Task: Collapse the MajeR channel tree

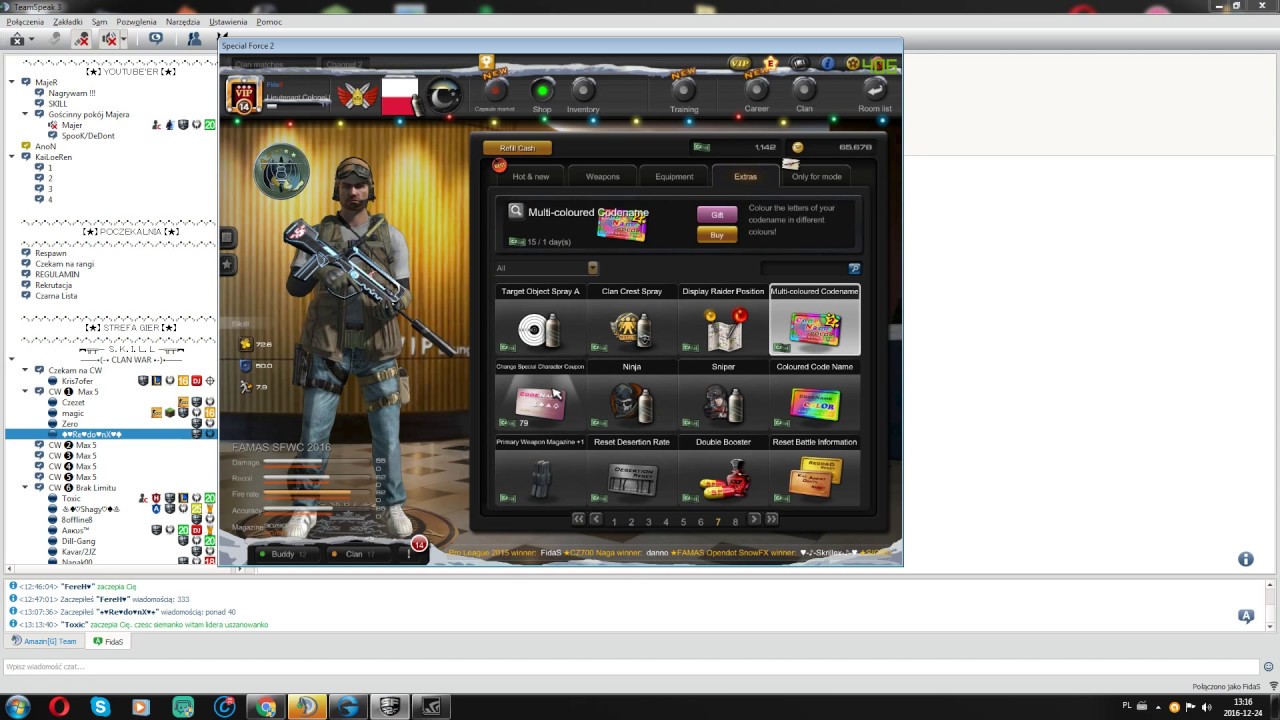Action: click(12, 82)
